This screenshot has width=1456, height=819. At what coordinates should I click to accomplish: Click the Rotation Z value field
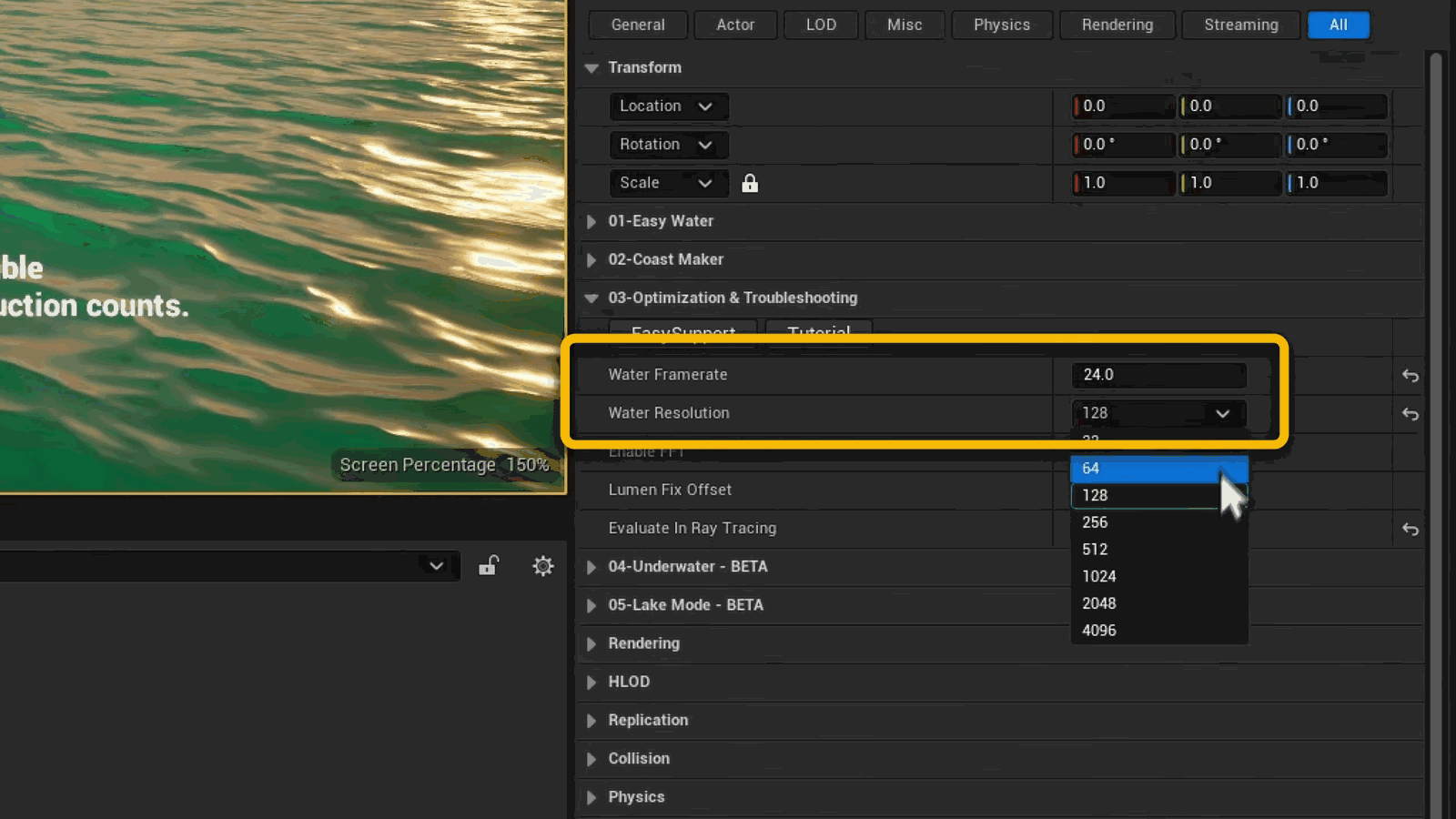[x=1337, y=145]
